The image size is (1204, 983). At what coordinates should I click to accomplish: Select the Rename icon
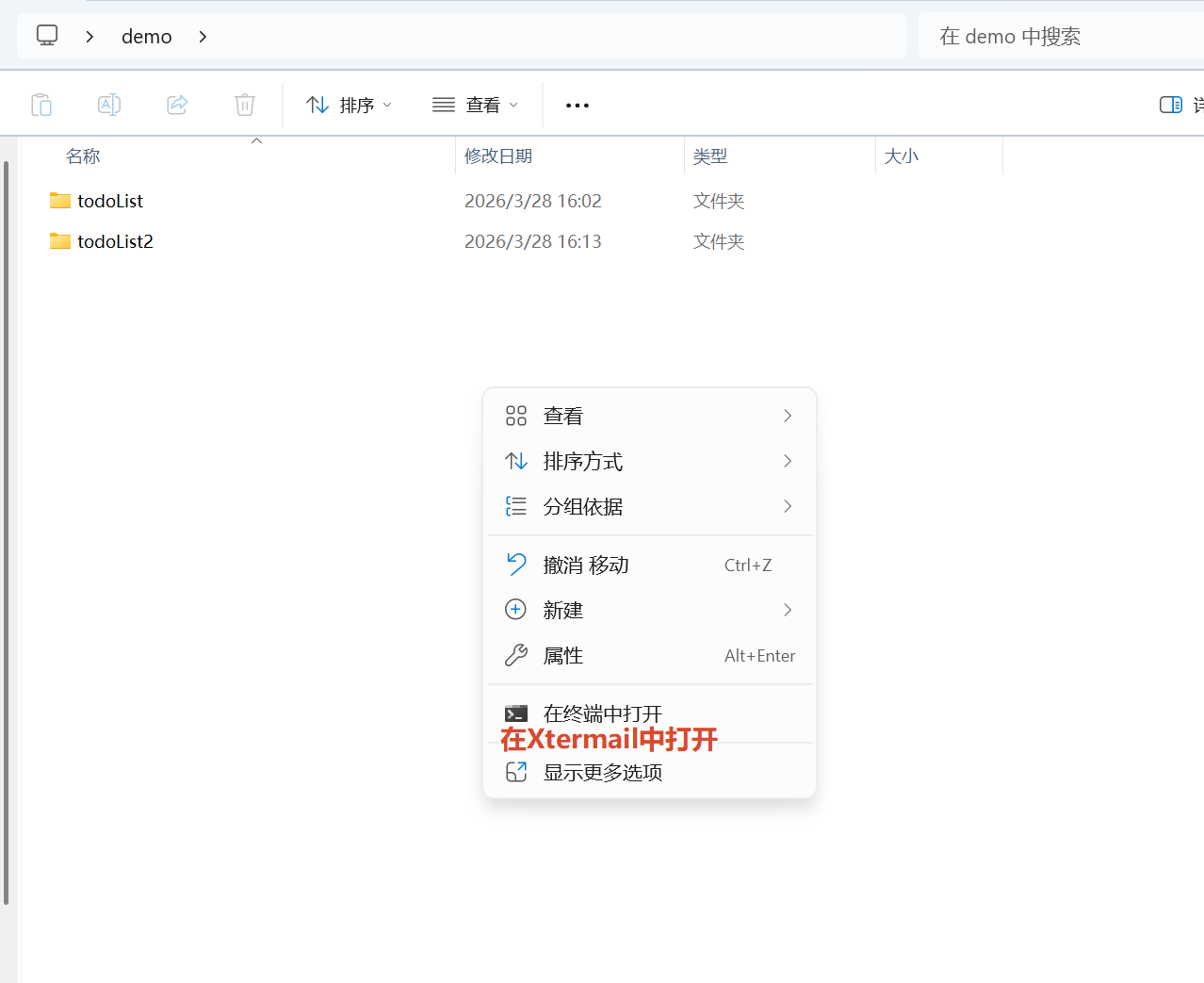coord(109,105)
